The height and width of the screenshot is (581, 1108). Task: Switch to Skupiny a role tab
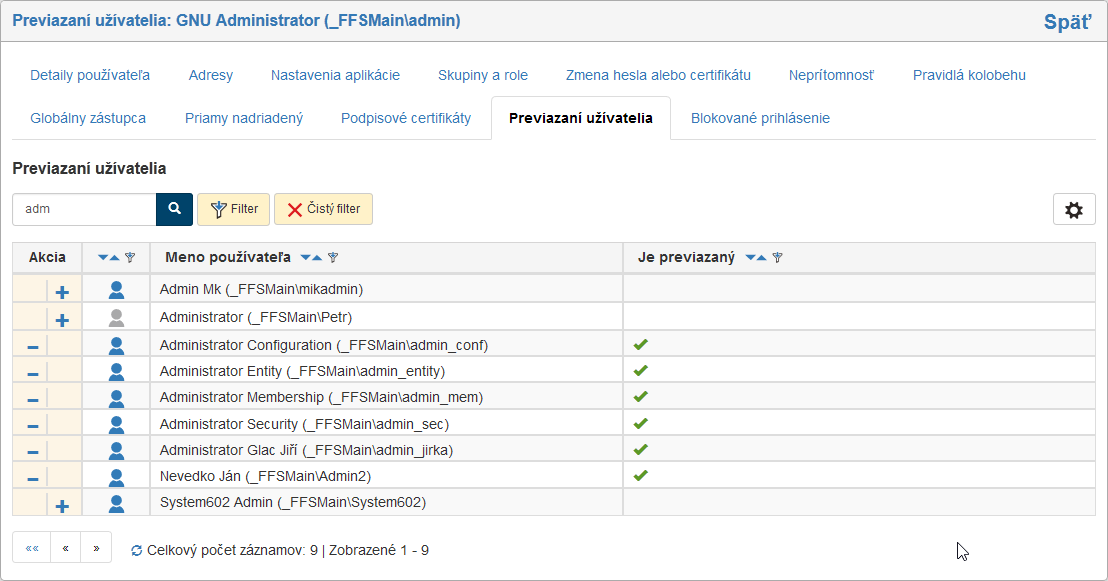point(482,75)
